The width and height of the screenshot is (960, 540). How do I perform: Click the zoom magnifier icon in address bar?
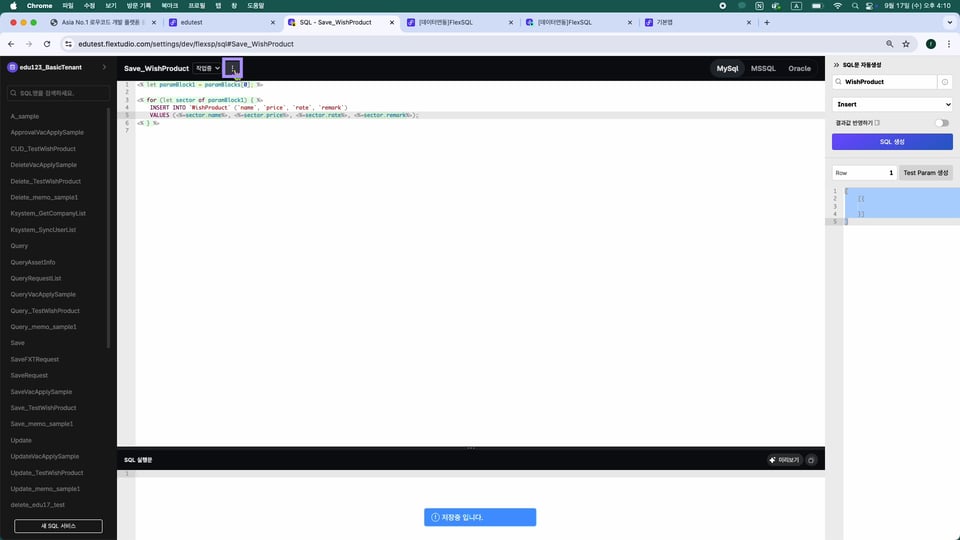(890, 44)
